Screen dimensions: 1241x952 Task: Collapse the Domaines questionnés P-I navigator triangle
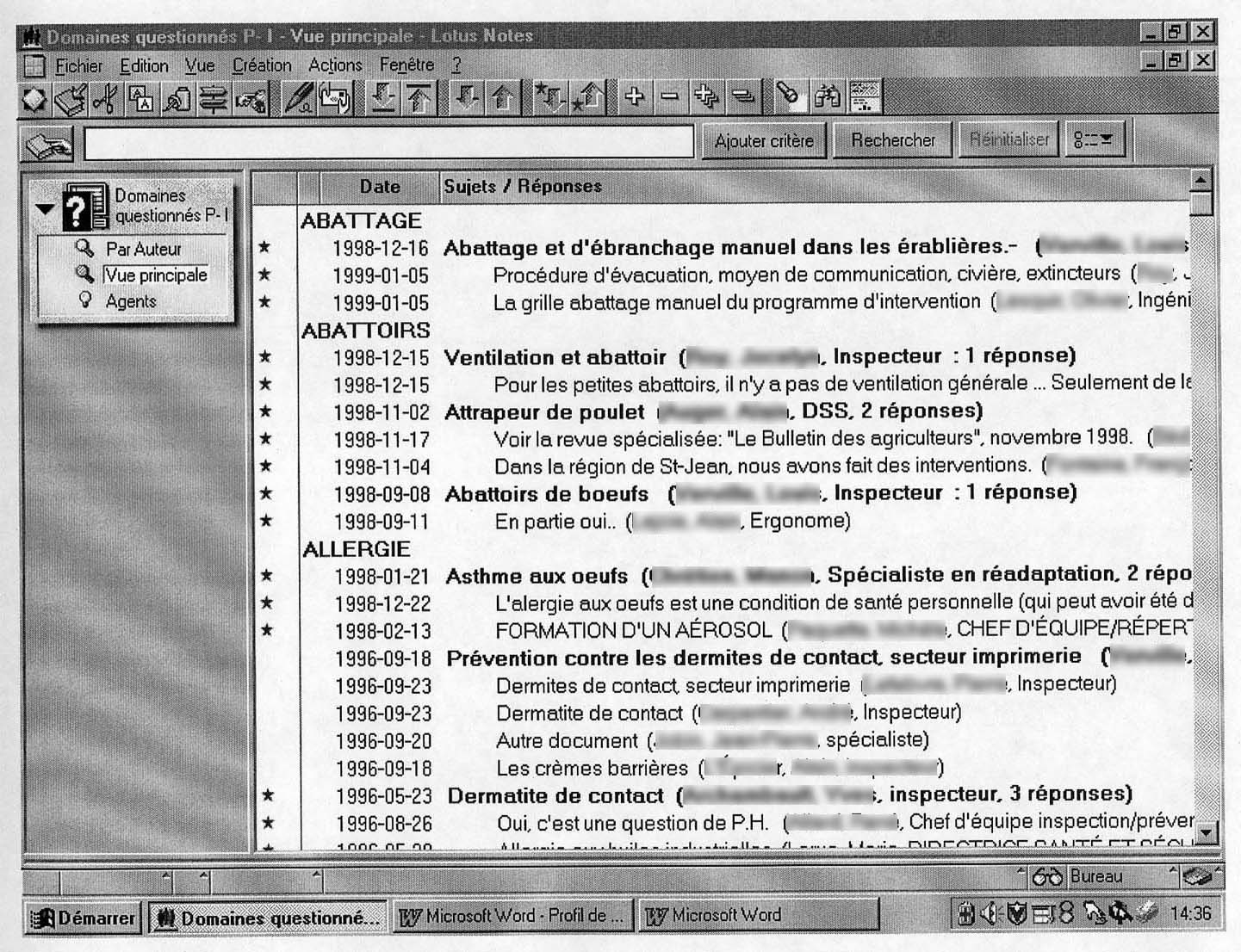click(x=45, y=208)
